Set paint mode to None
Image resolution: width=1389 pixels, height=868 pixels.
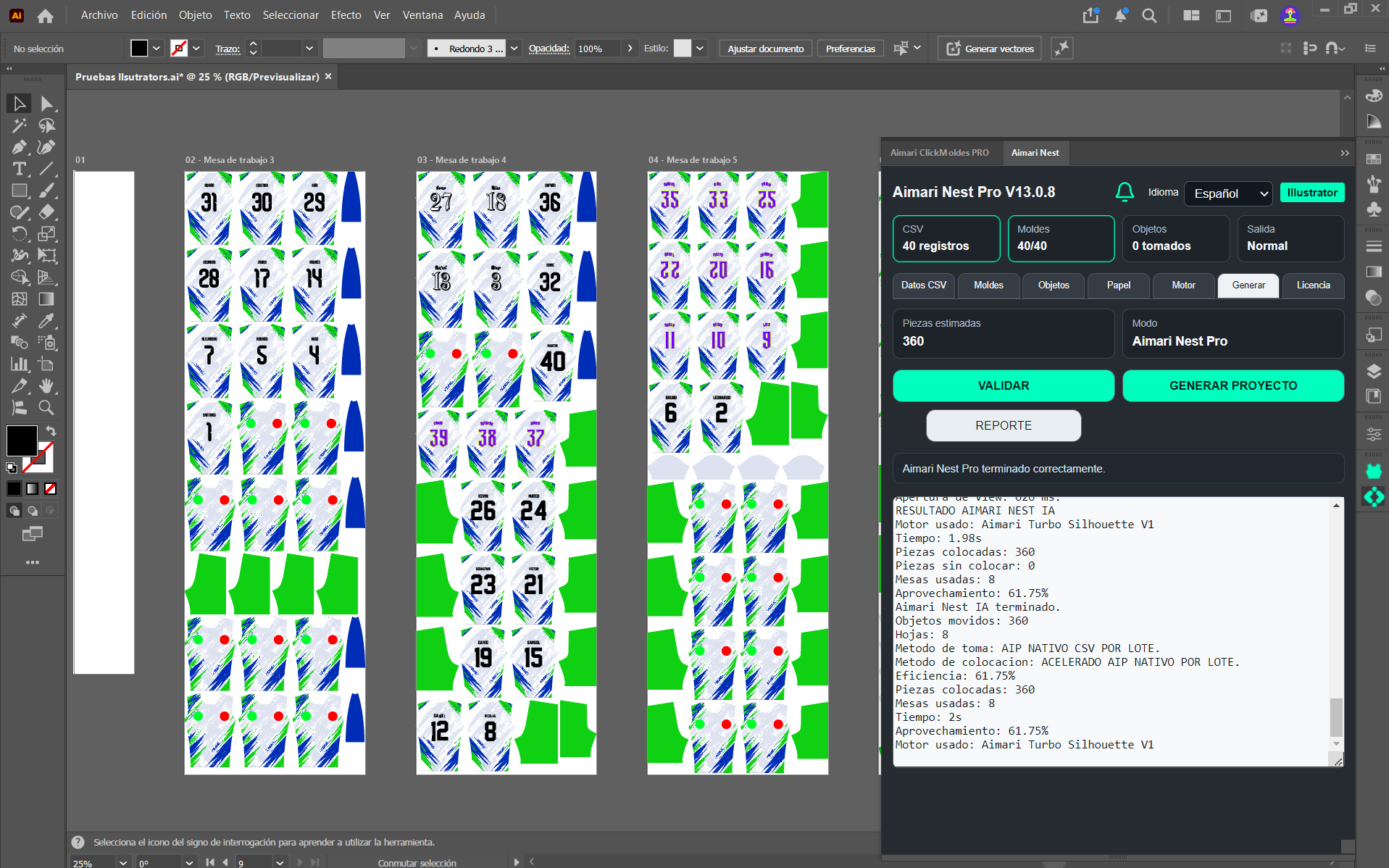point(51,488)
